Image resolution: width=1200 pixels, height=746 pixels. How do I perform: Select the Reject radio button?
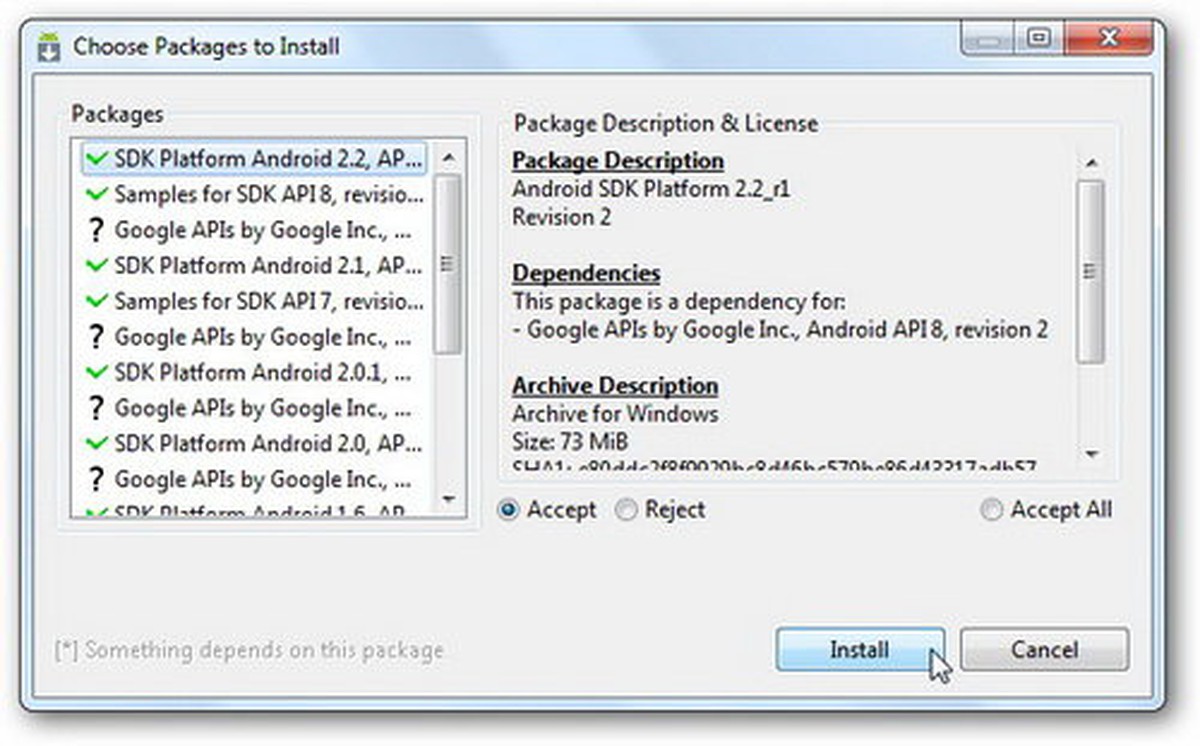point(627,510)
